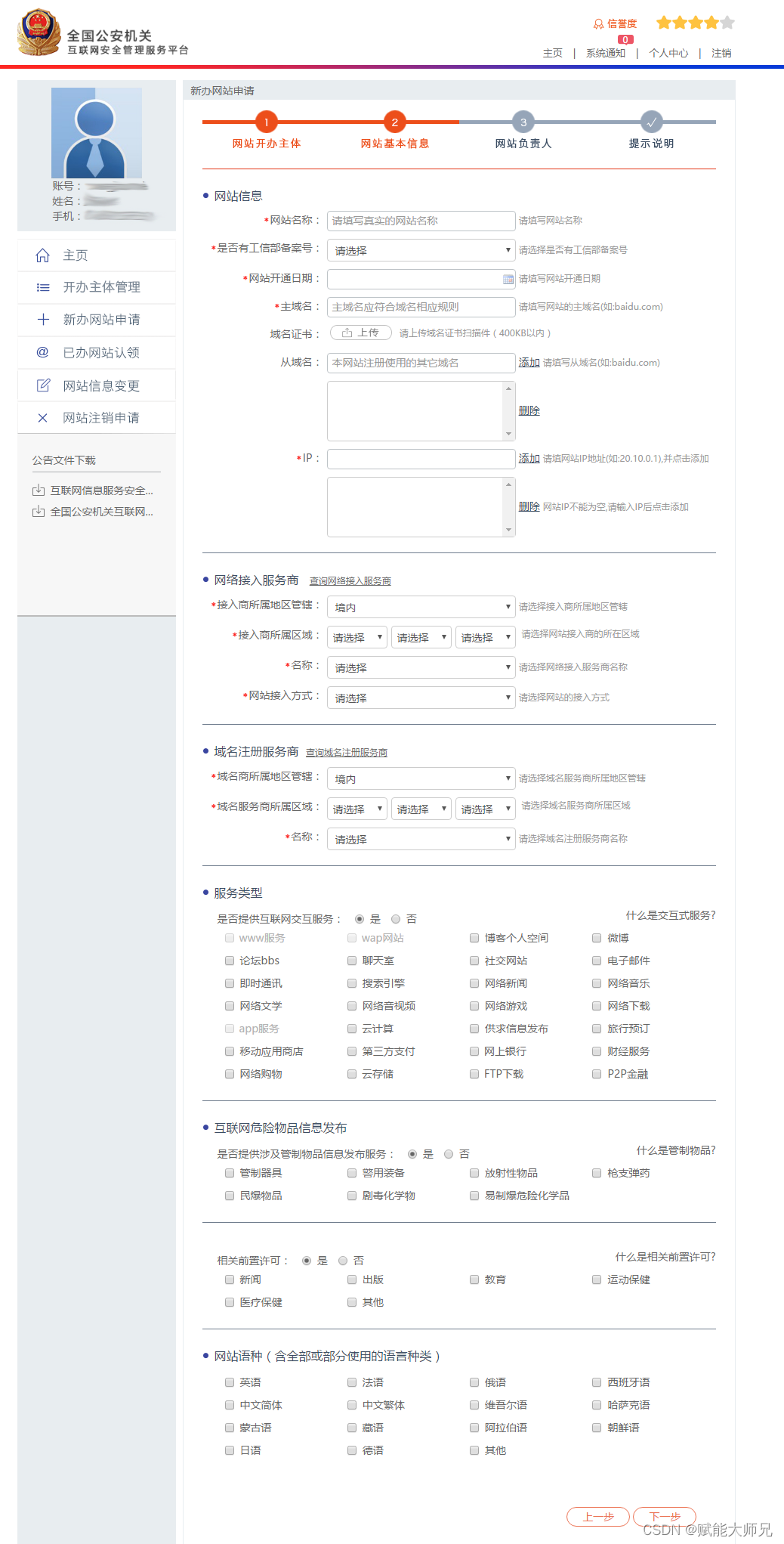Viewport: 784px width, 1544px height.
Task: Click the IP list box scrollbar
Action: pyautogui.click(x=508, y=507)
